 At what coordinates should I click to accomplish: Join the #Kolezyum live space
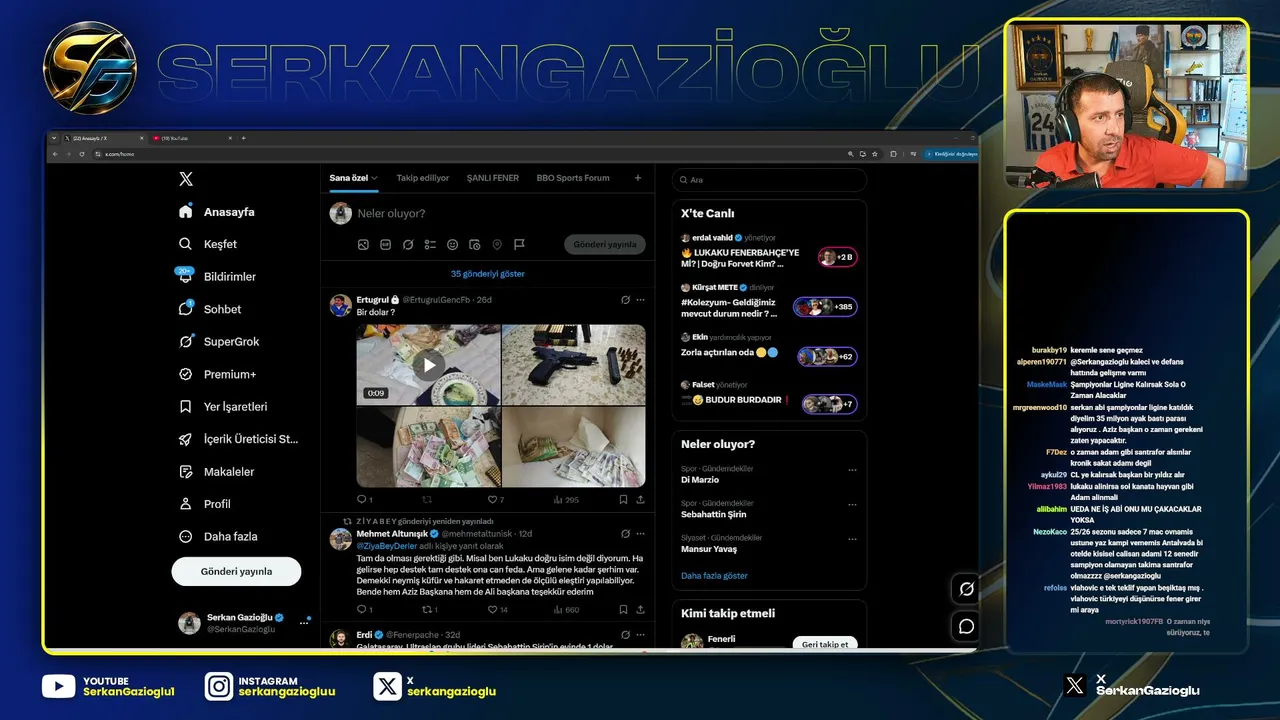[825, 307]
